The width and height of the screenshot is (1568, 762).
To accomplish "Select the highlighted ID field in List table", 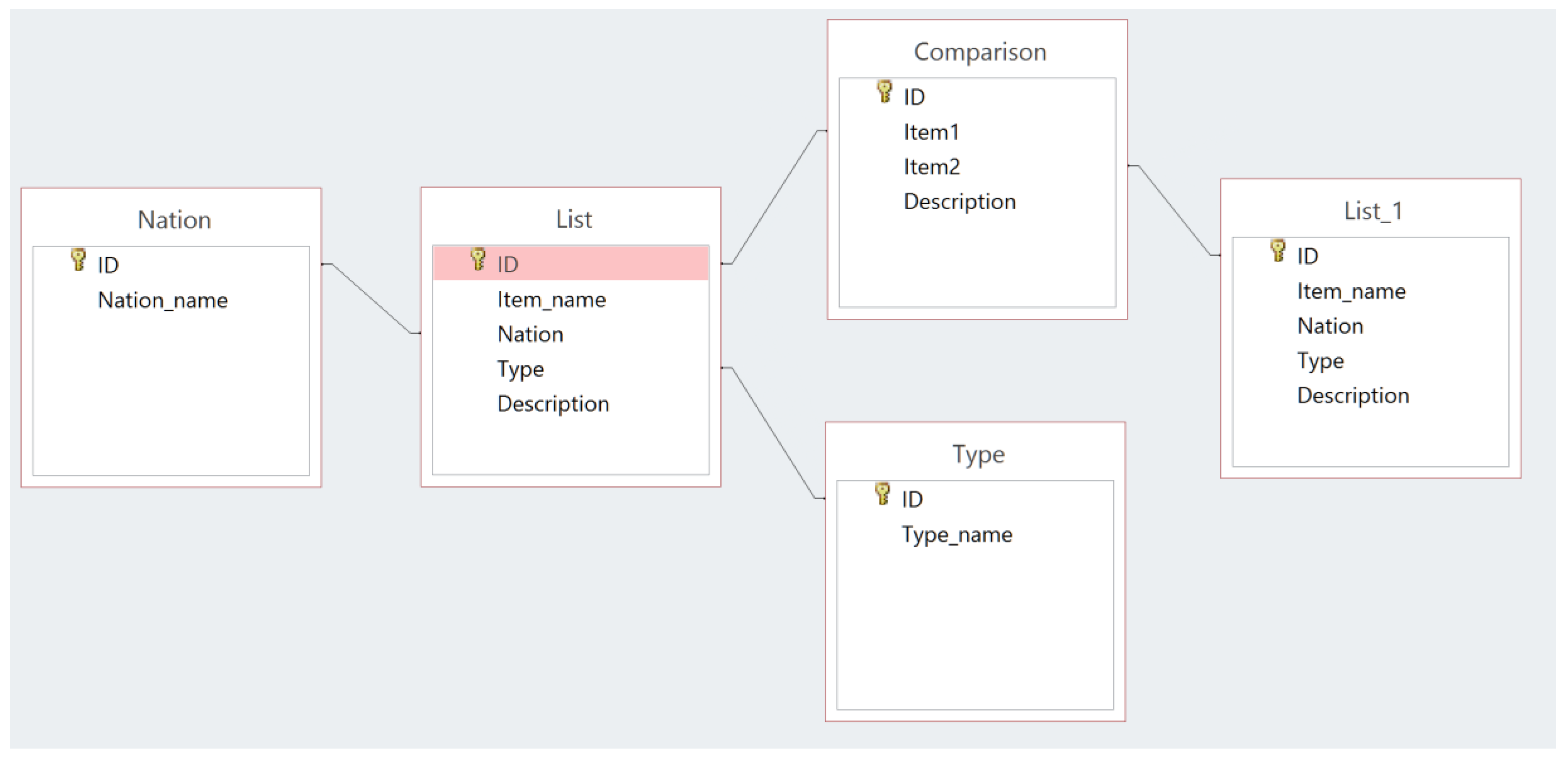I will coord(571,263).
